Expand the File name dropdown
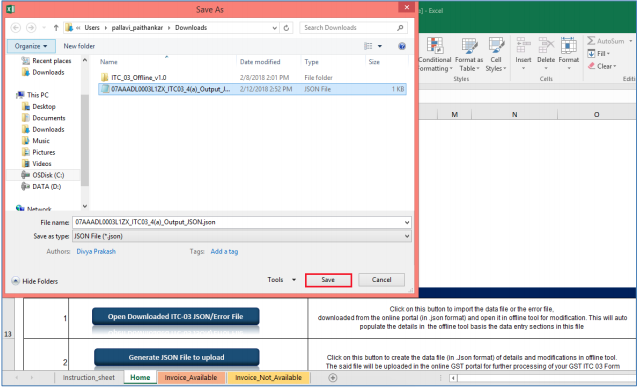Screen dimensions: 638x388 (x=406, y=222)
